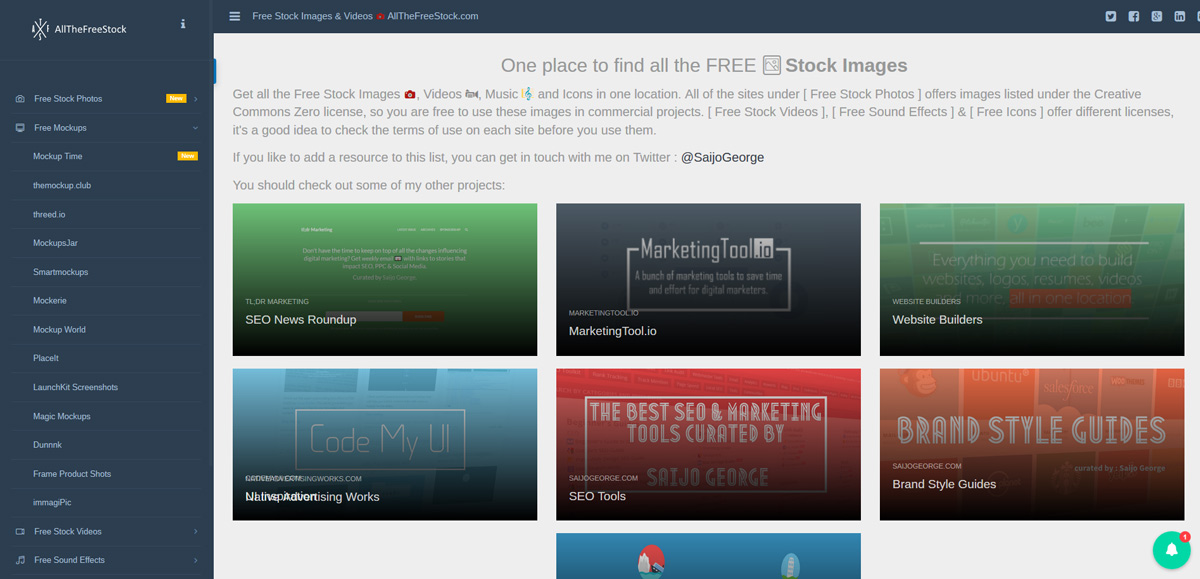Expand the Free Stock Photos menu arrow
Viewport: 1200px width, 579px height.
point(196,99)
